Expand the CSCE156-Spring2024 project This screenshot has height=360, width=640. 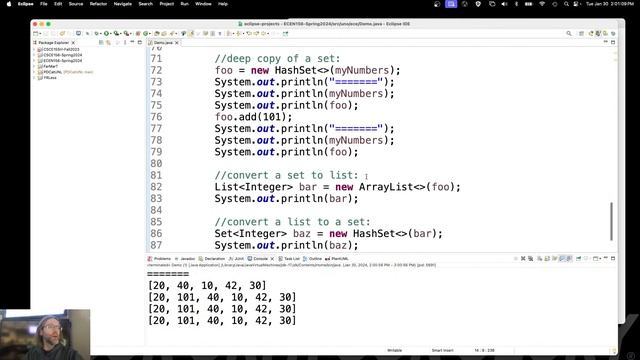click(34, 55)
